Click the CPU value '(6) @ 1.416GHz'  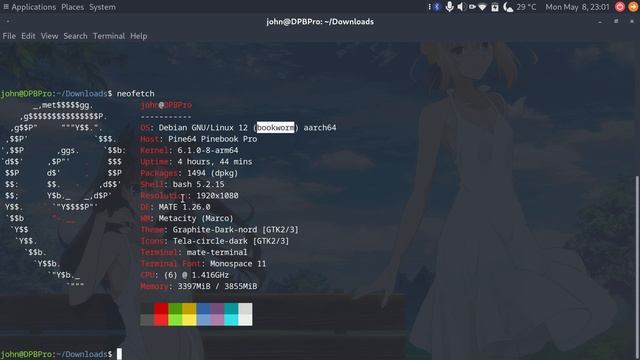tap(196, 275)
